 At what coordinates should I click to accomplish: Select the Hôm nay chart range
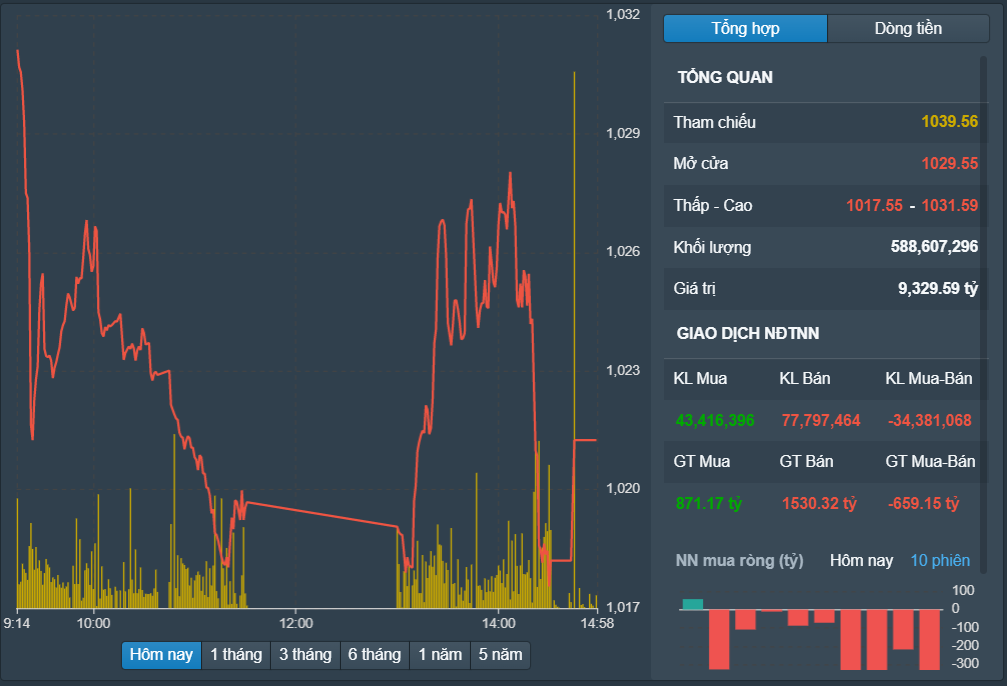click(161, 655)
